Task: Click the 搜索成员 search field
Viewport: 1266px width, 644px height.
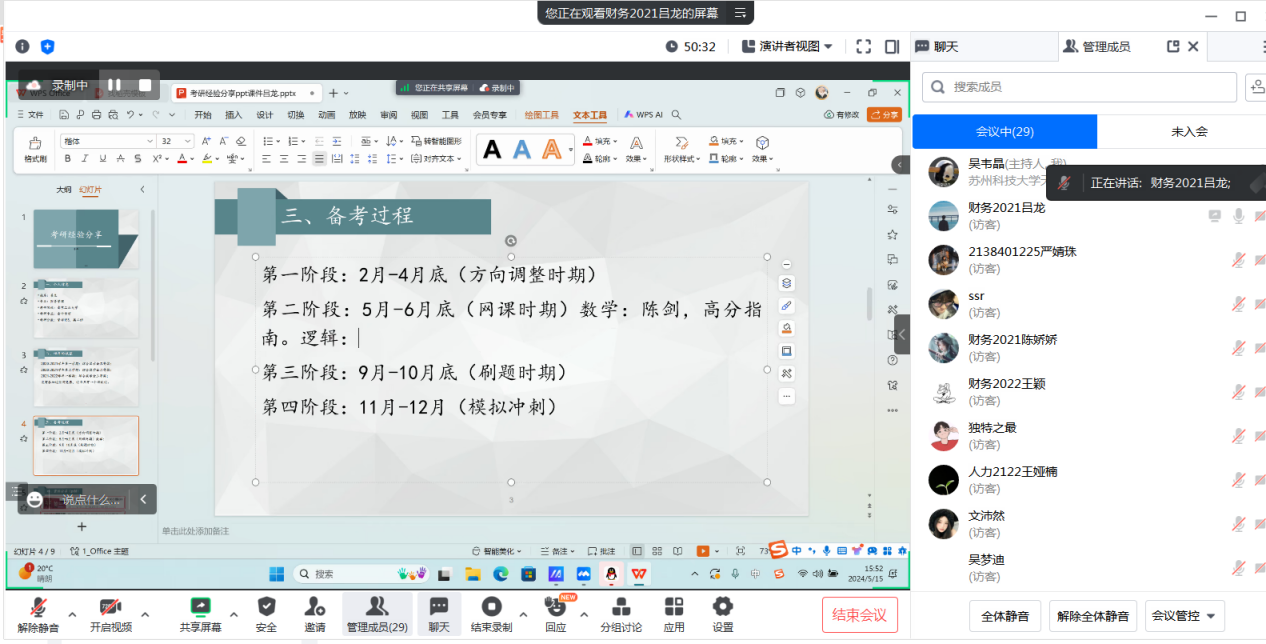Action: coord(1078,87)
